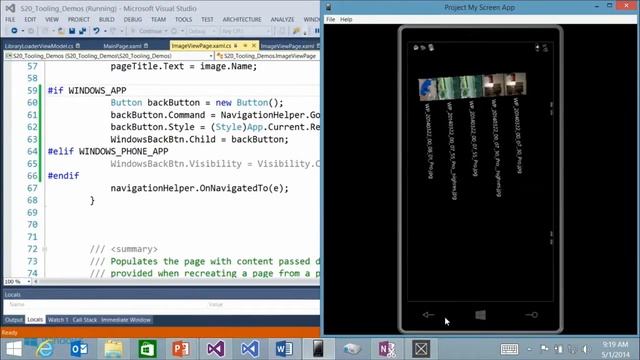
Task: Open the Undo history dropdown arrow
Action: tap(105, 31)
